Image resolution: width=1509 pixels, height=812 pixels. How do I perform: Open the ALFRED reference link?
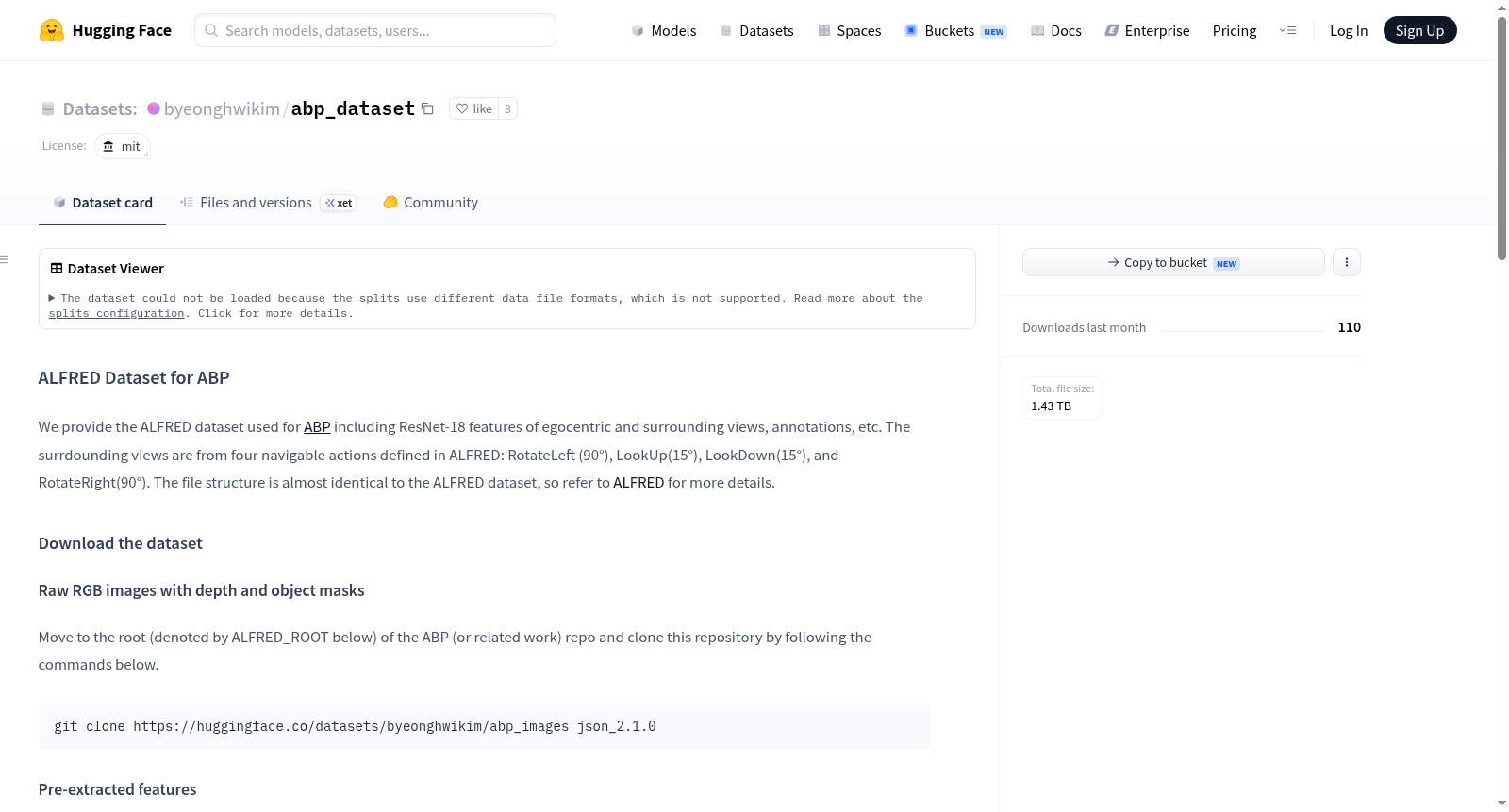(638, 483)
